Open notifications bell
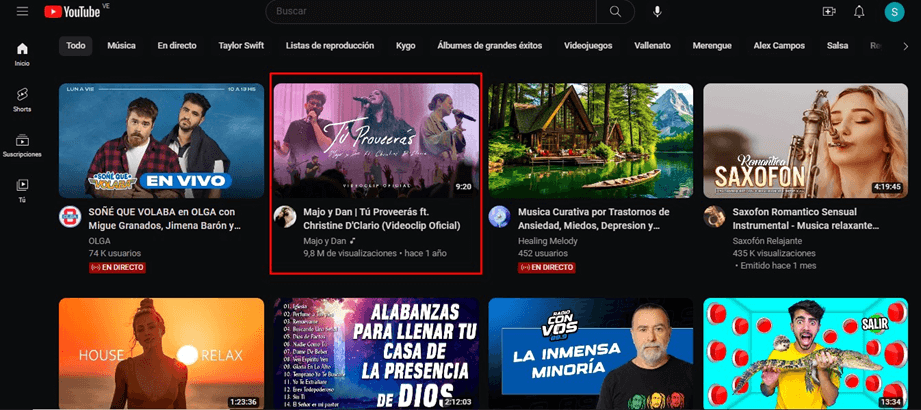 (859, 12)
